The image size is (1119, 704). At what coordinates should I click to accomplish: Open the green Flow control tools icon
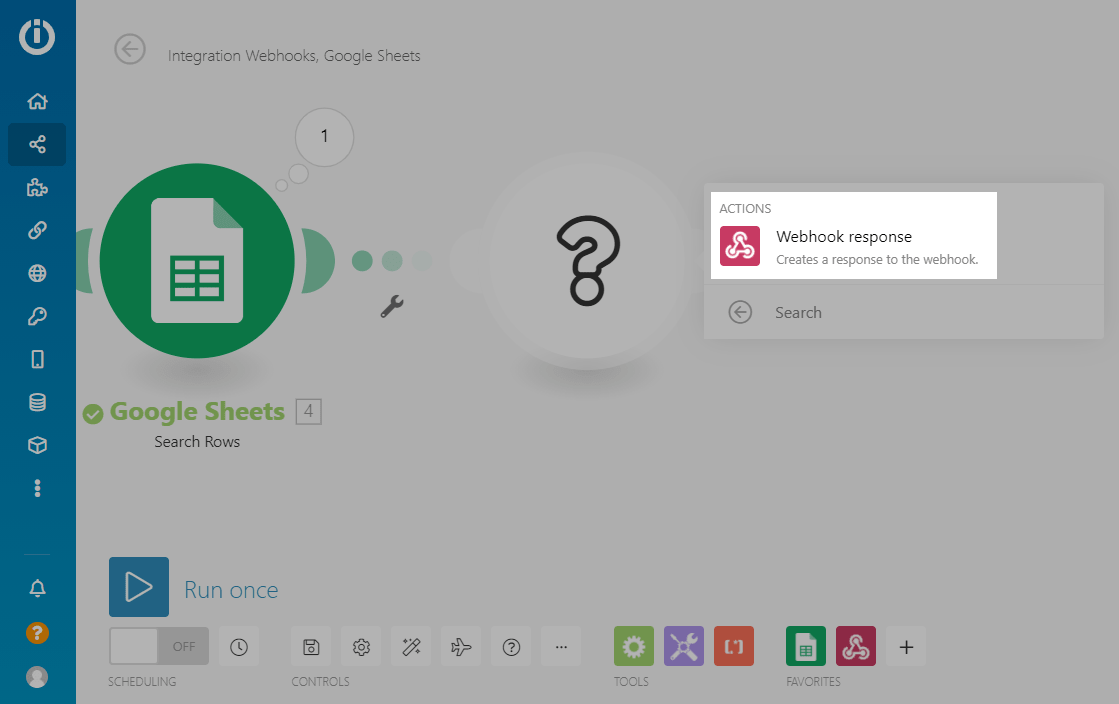coord(634,646)
